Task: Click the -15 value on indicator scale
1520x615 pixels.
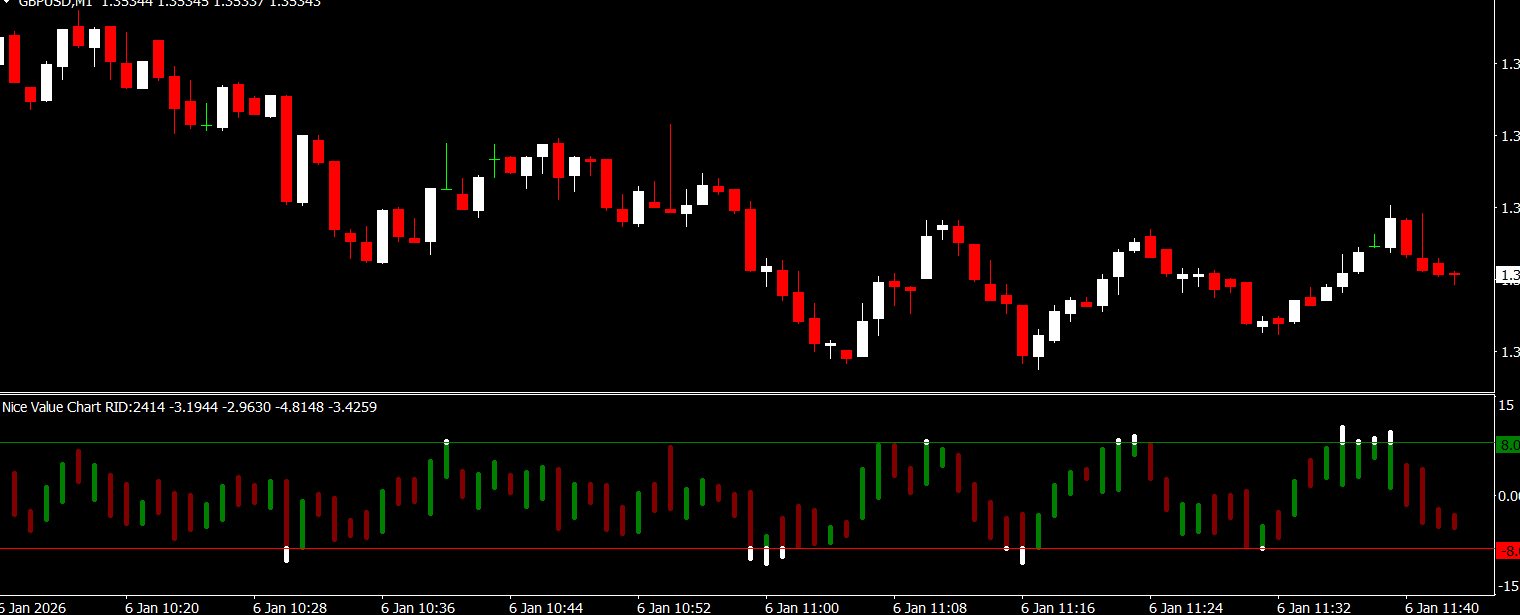Action: [x=1506, y=587]
